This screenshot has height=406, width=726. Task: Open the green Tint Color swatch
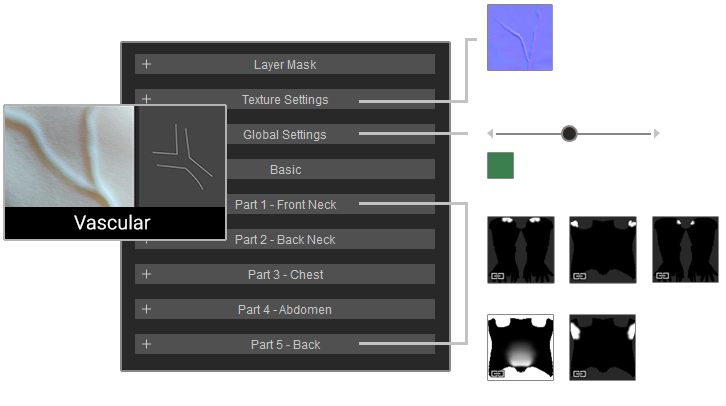click(500, 165)
